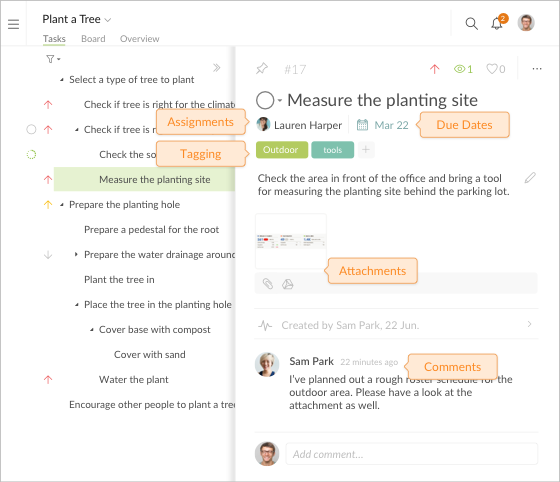560x482 pixels.
Task: Attach from Google Drive icon
Action: 288,284
